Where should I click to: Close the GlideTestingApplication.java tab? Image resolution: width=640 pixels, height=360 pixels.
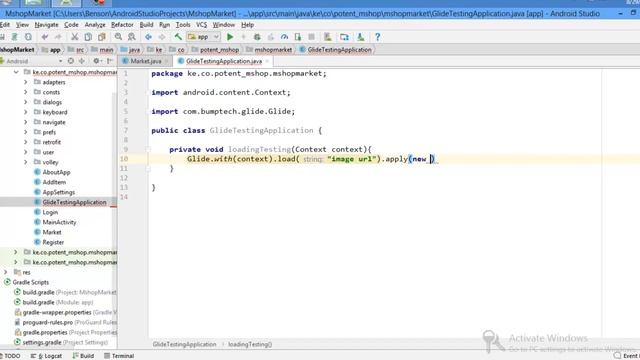coord(267,61)
